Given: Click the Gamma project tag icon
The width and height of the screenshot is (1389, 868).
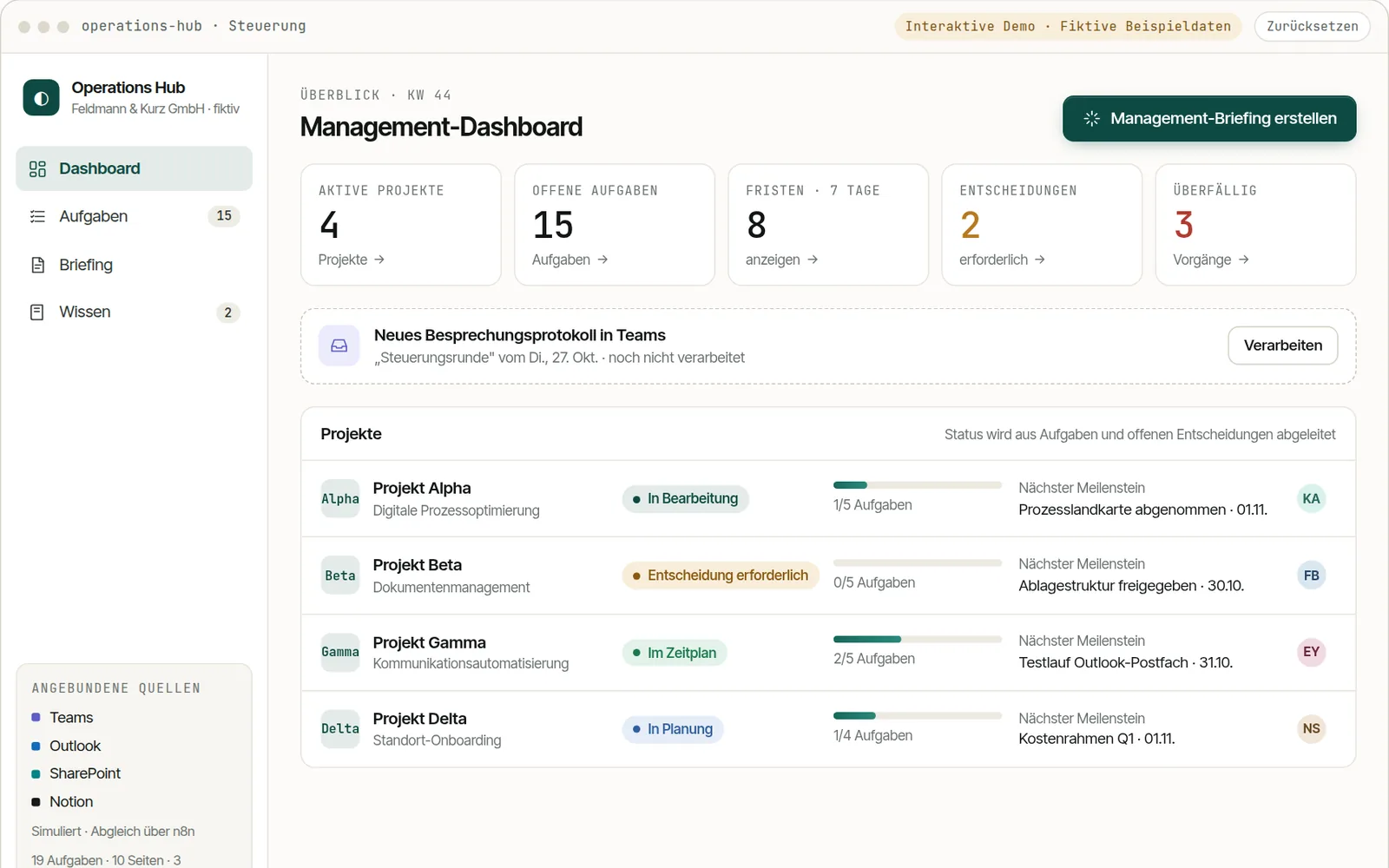Looking at the screenshot, I should click(x=340, y=652).
